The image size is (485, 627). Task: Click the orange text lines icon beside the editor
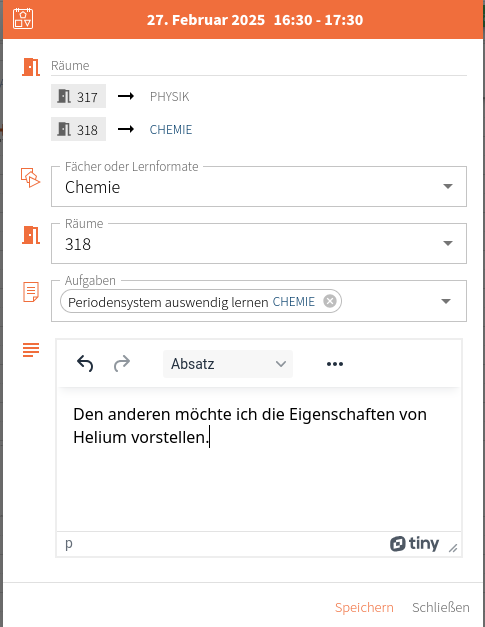[31, 349]
